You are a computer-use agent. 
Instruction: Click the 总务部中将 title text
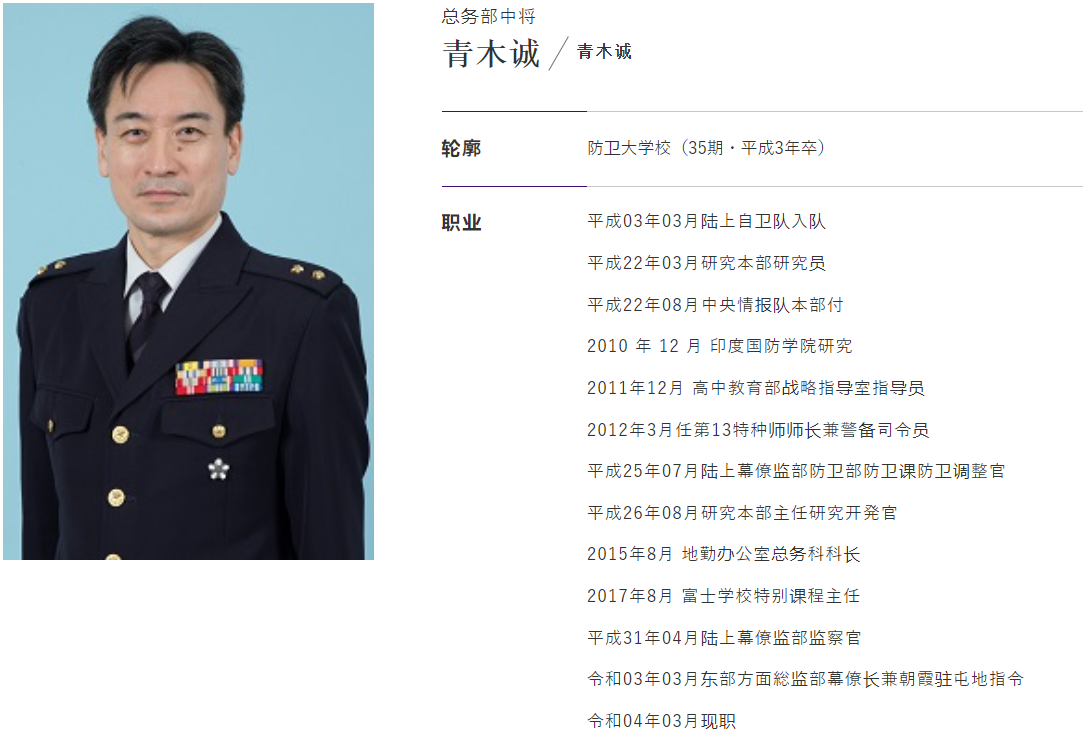(x=489, y=17)
